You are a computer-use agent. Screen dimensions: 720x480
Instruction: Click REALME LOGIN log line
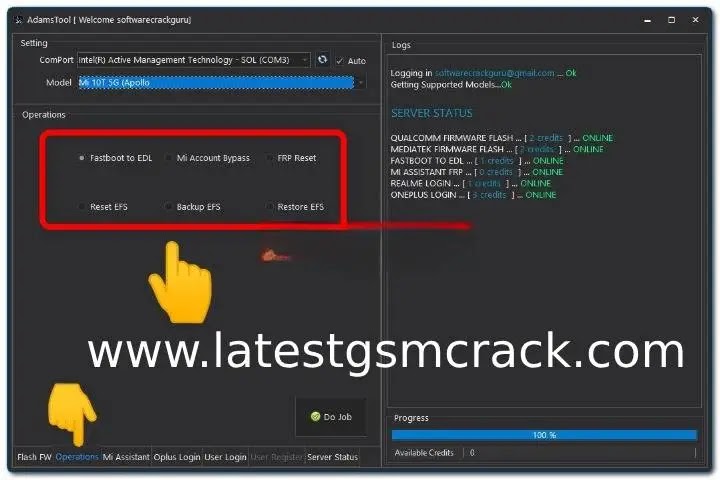(471, 183)
